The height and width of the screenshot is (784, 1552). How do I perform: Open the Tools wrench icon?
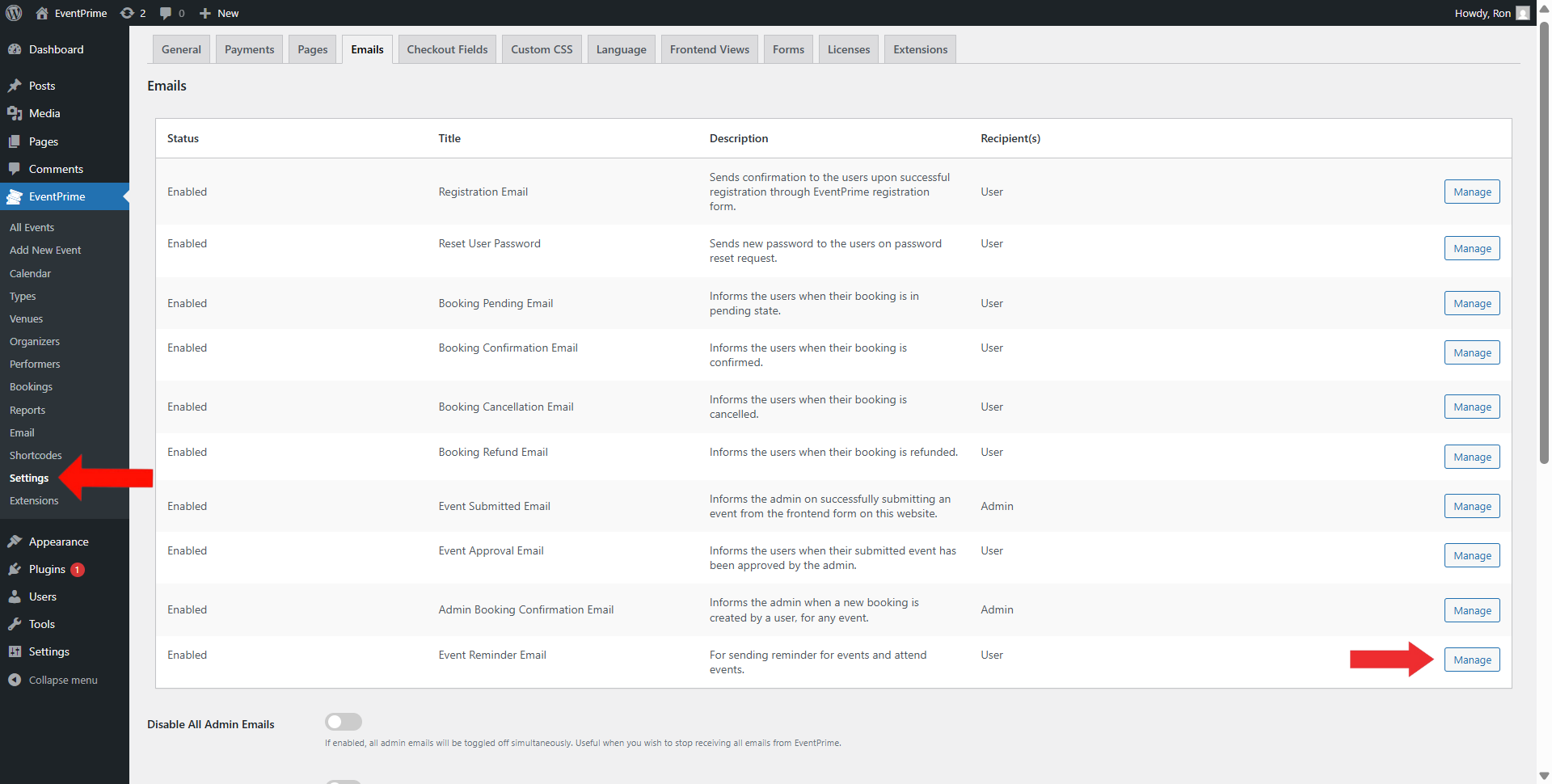pos(15,624)
